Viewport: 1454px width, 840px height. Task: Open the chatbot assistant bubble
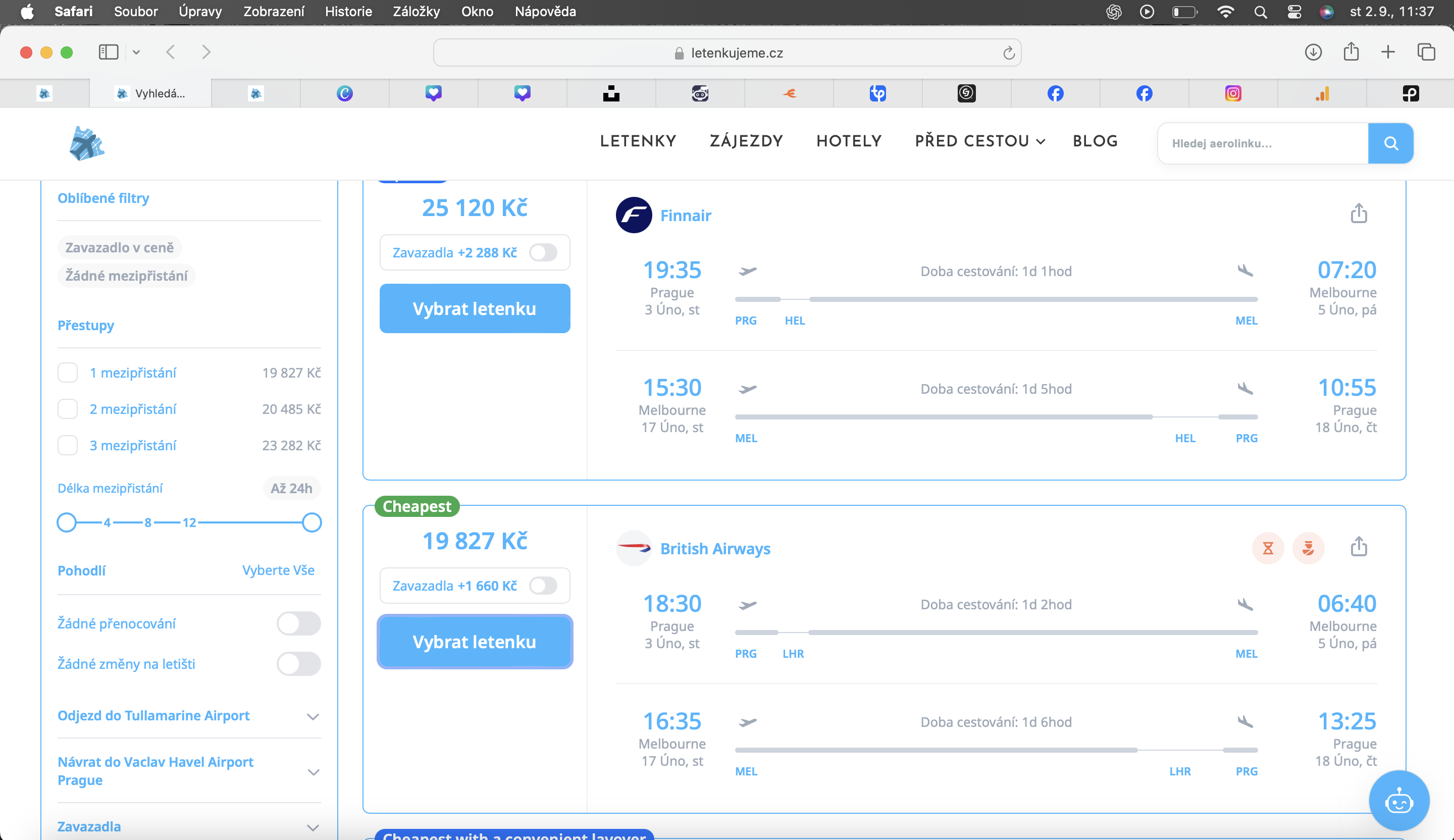coord(1398,801)
